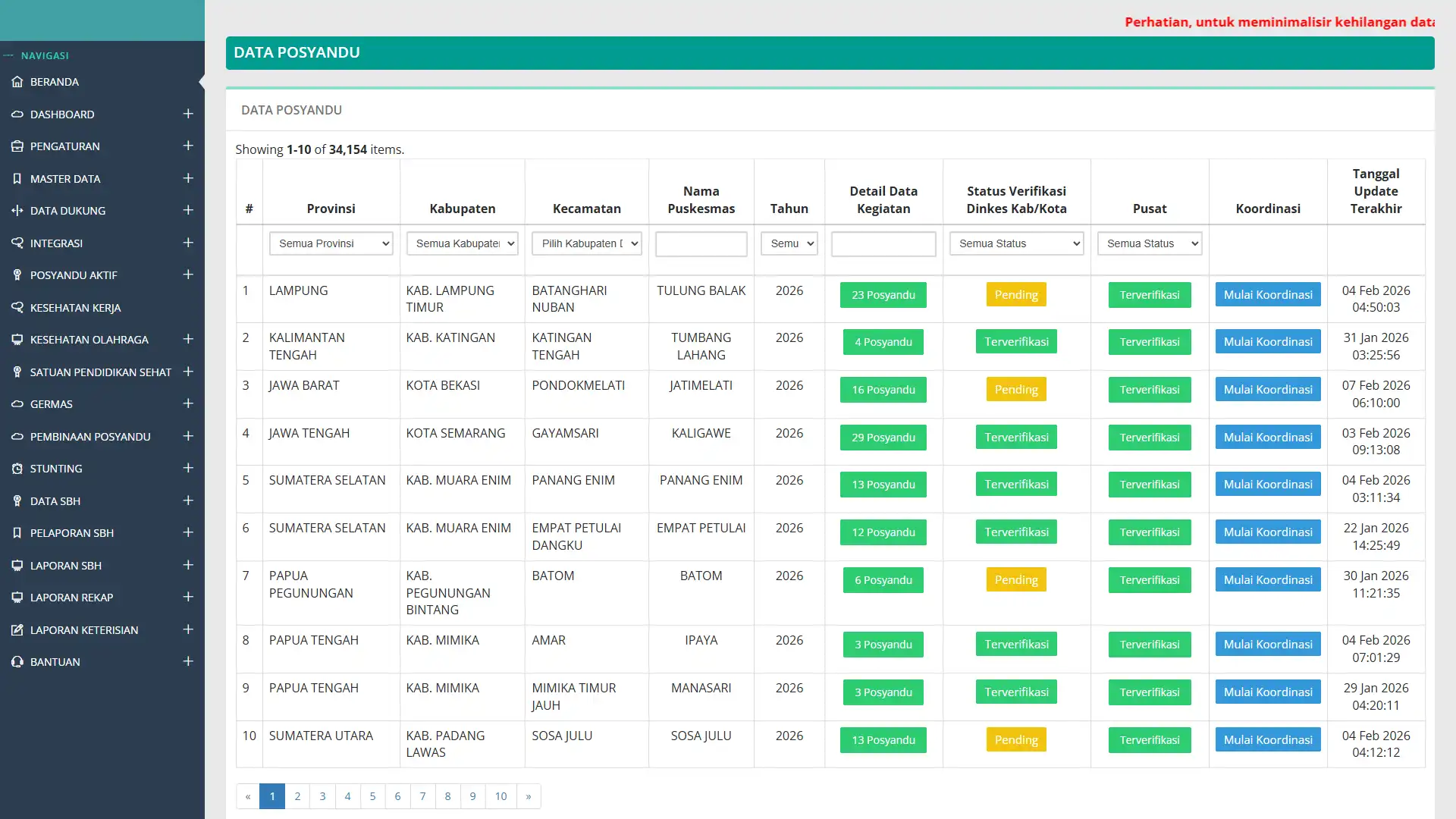
Task: Click the 23 Posyandu detail button
Action: pyautogui.click(x=883, y=295)
